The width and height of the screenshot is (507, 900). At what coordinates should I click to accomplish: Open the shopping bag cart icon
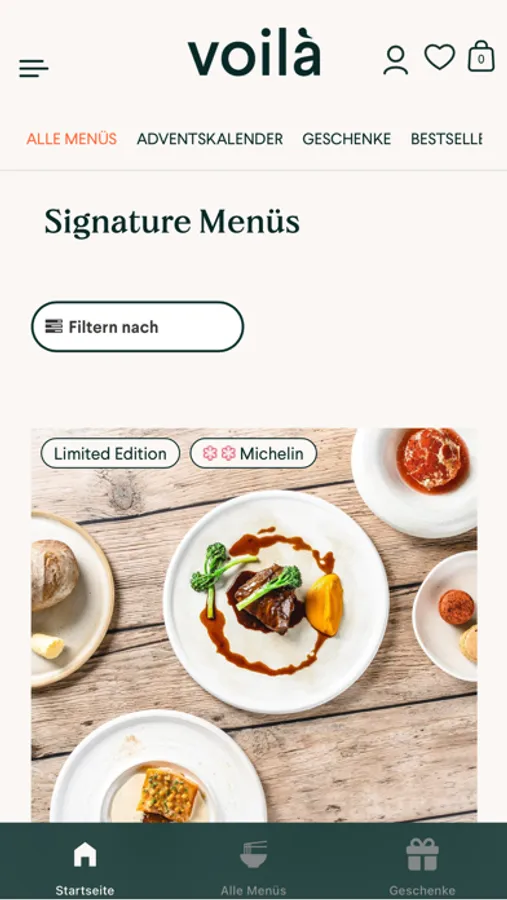(x=481, y=56)
